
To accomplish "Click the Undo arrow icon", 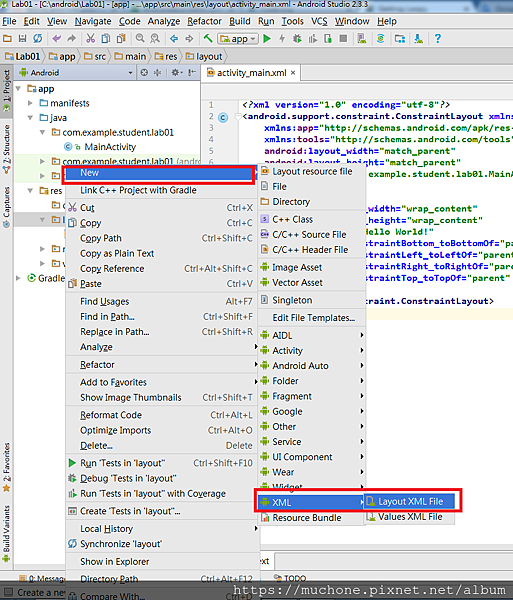I will point(57,39).
